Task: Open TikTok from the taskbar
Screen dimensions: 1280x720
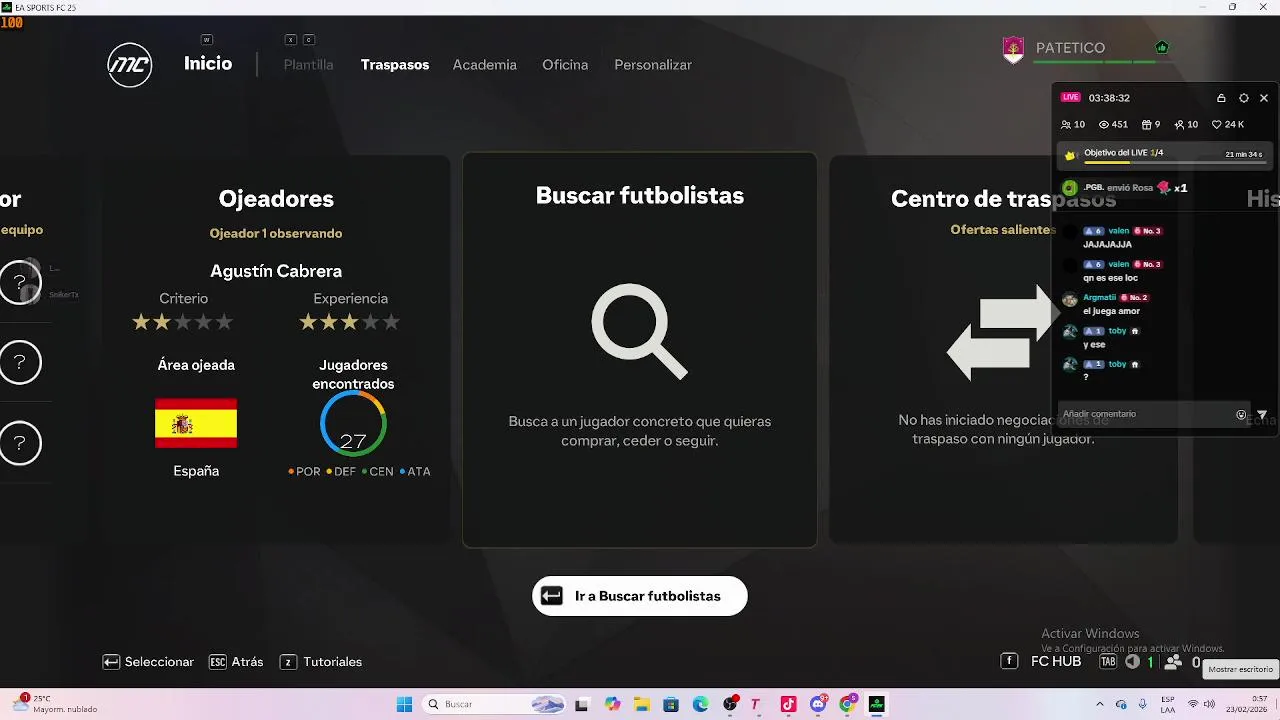Action: pos(788,704)
